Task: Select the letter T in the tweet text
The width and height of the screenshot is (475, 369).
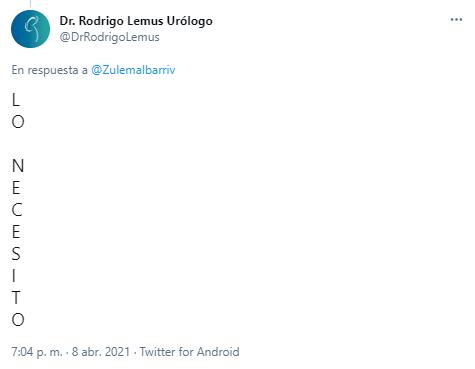Action: pos(16,298)
